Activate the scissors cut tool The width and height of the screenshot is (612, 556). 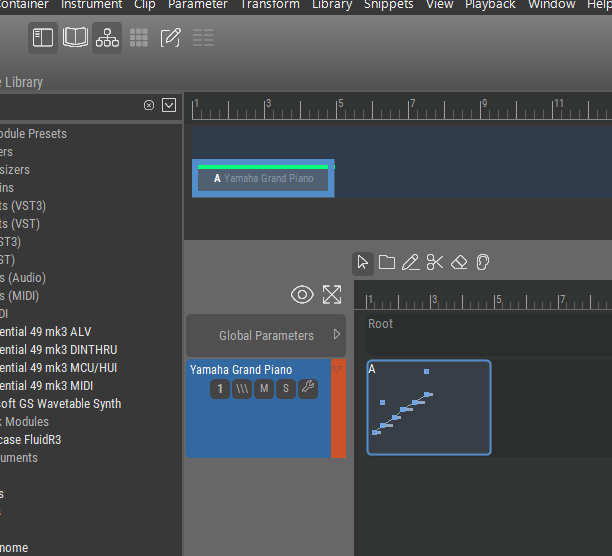pos(434,263)
